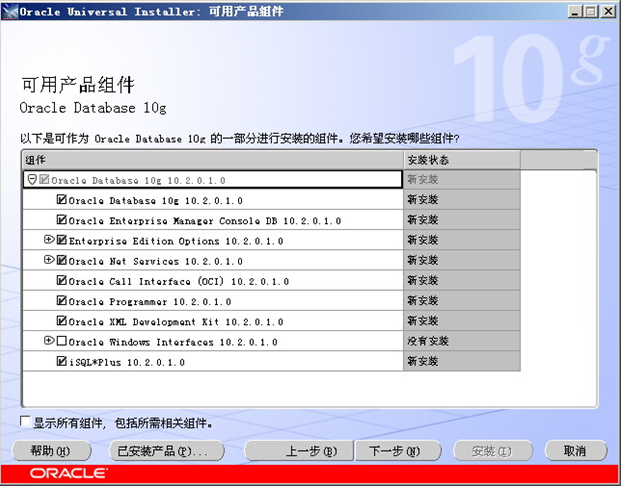
Task: Expand Enterprise Edition Options node
Action: tap(49, 240)
